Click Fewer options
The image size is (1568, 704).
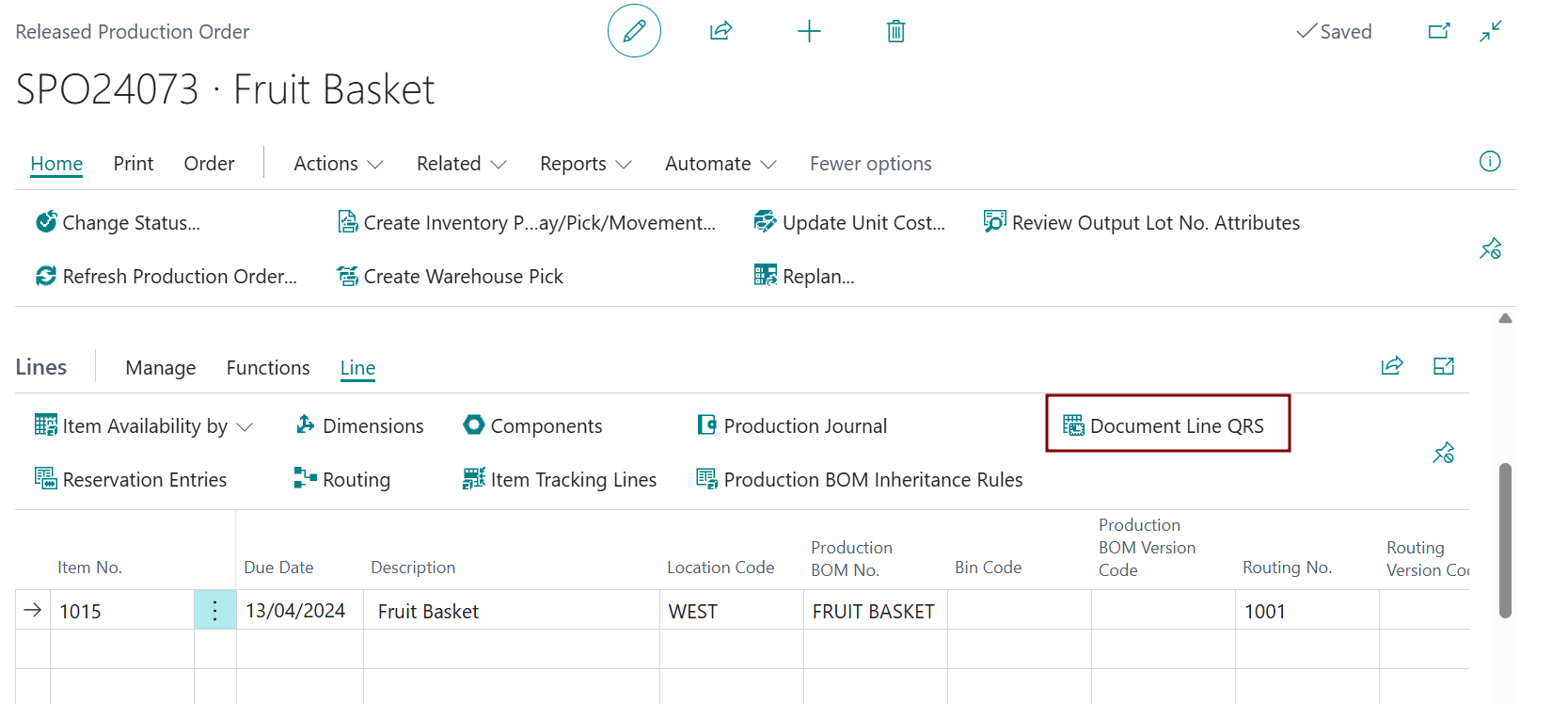tap(871, 164)
